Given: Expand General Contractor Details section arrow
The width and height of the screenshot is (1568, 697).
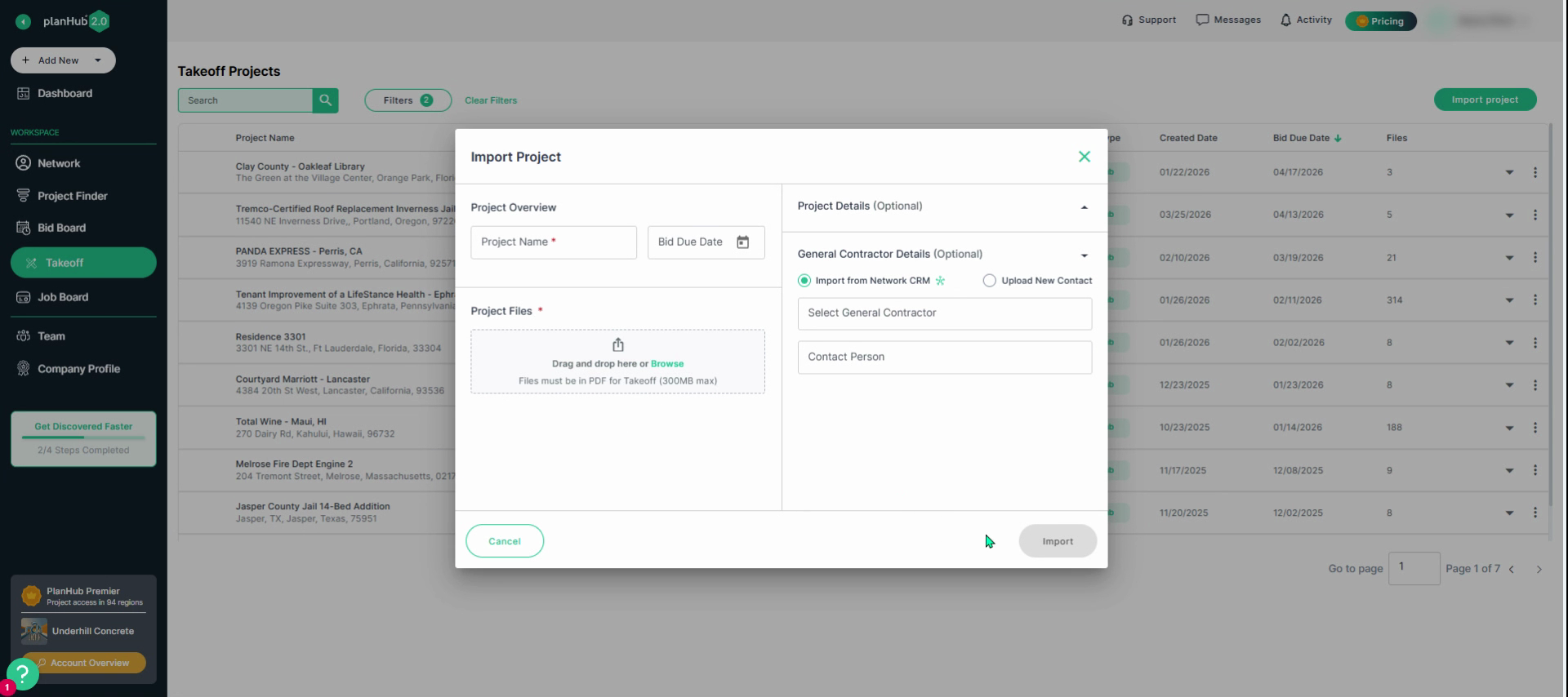Looking at the screenshot, I should click(x=1084, y=255).
